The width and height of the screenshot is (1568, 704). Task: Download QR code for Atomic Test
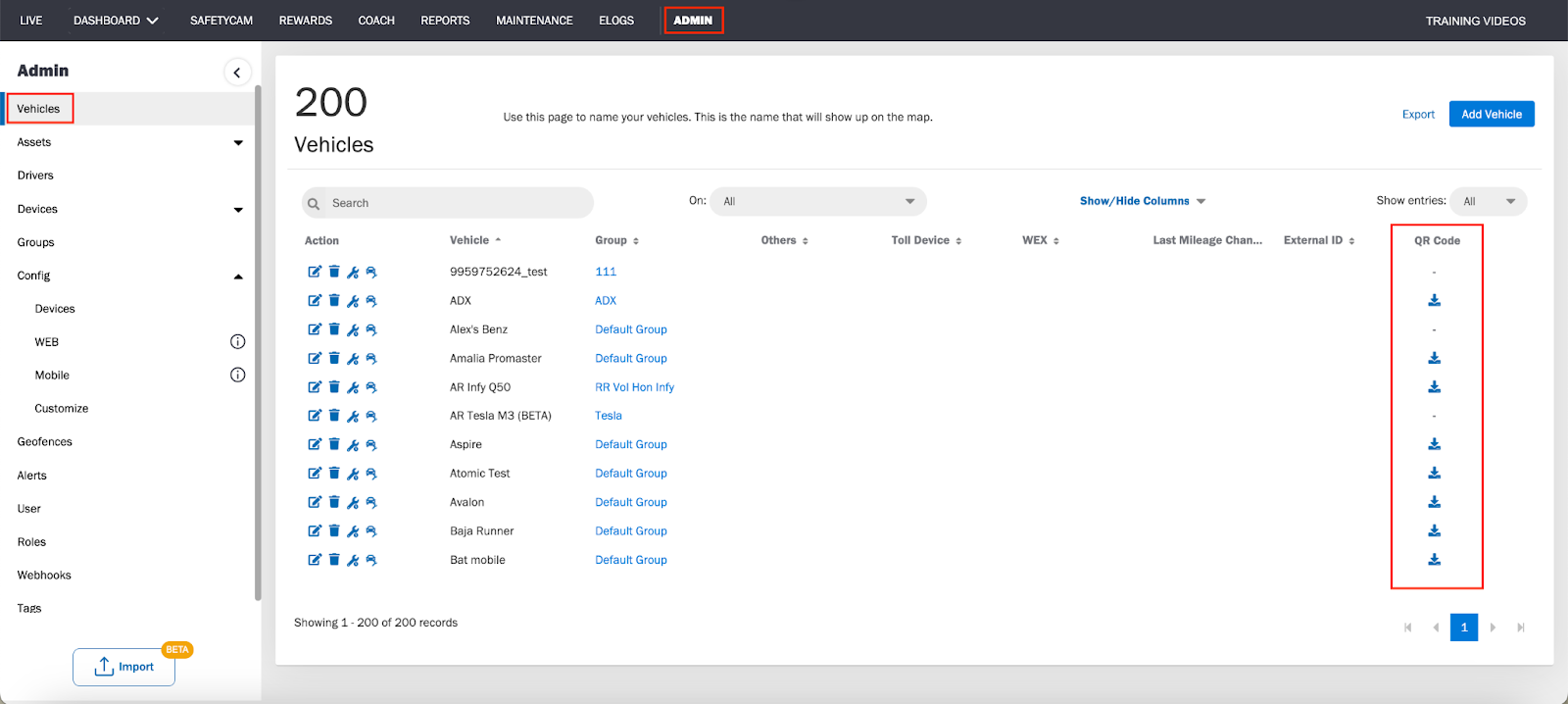click(1434, 473)
